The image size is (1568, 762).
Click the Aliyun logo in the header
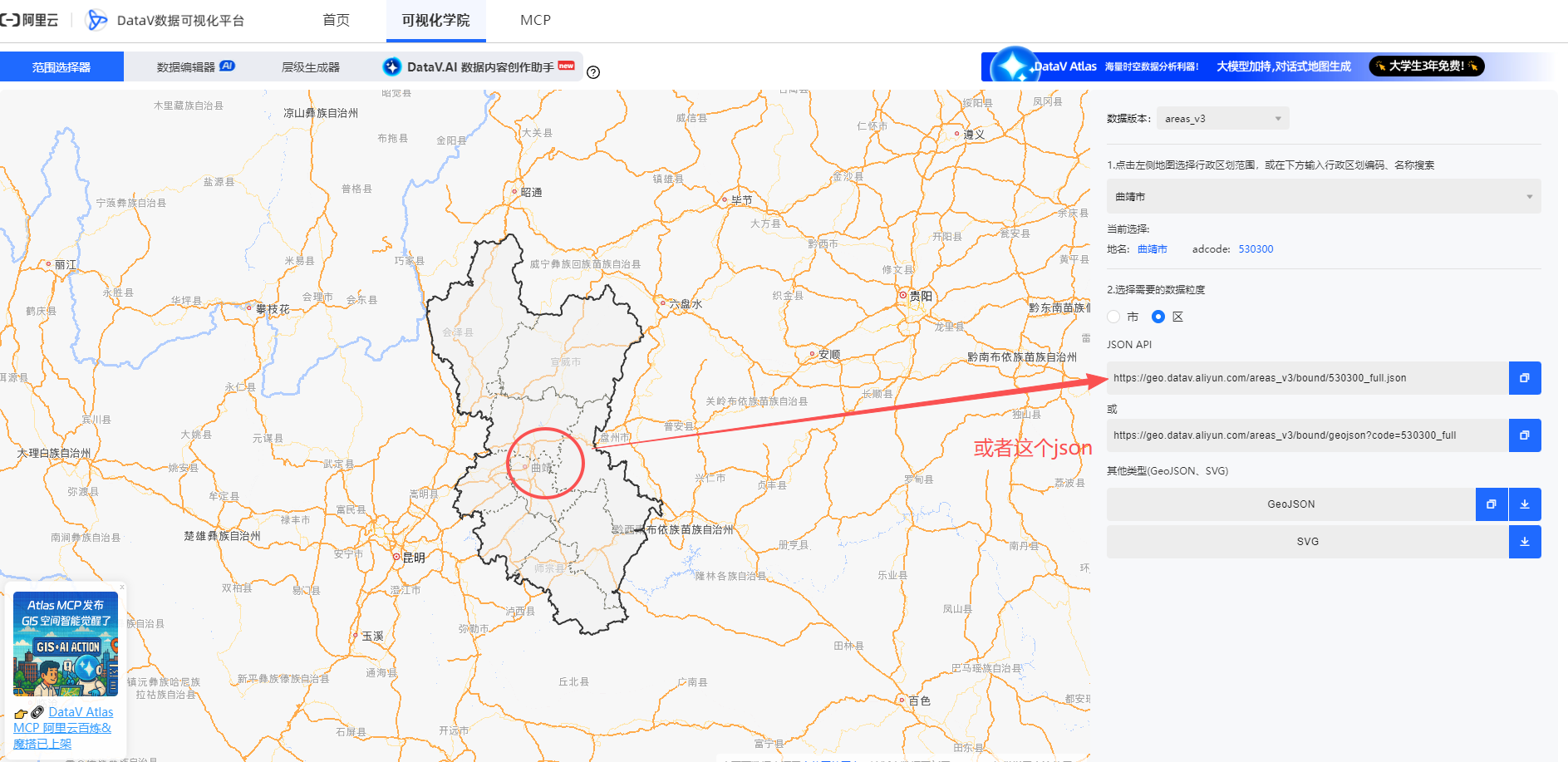click(x=30, y=20)
